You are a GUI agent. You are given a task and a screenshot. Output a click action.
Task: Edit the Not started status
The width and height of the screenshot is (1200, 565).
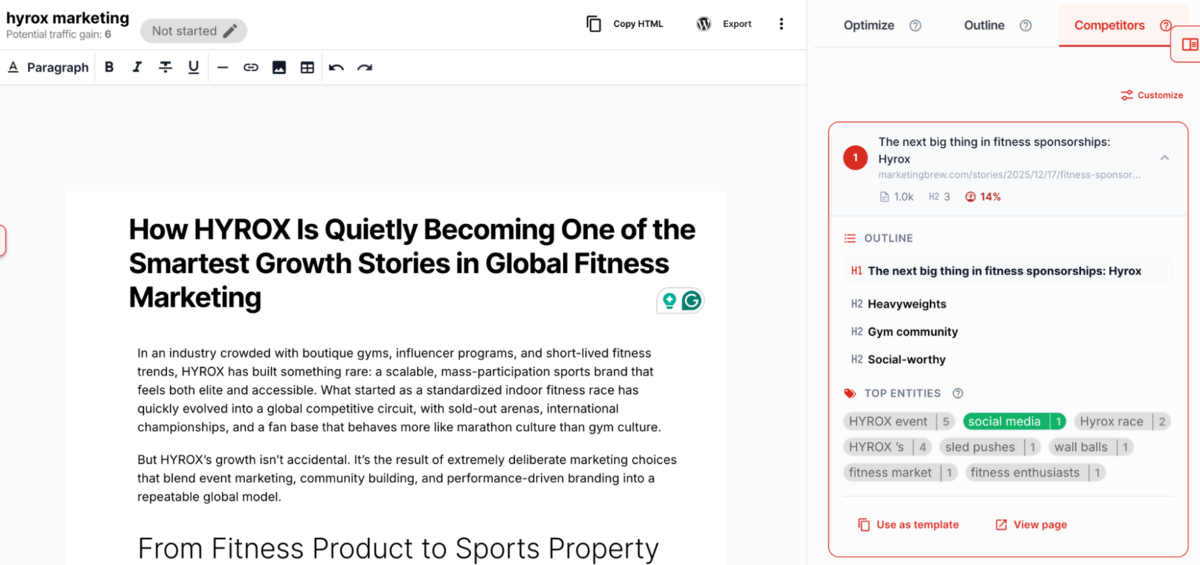click(x=194, y=31)
